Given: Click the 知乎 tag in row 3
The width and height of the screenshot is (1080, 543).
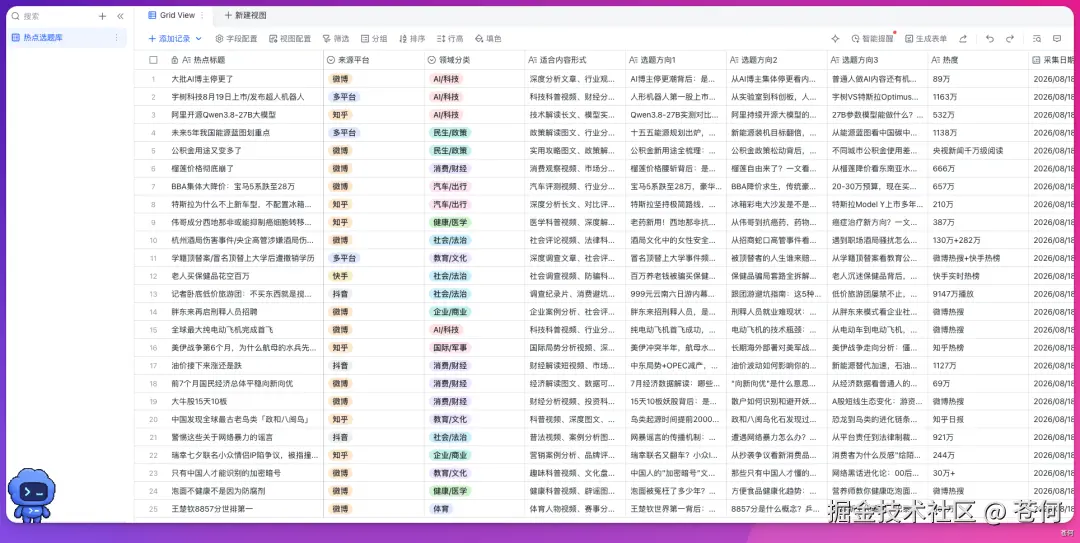Looking at the screenshot, I should pyautogui.click(x=340, y=114).
